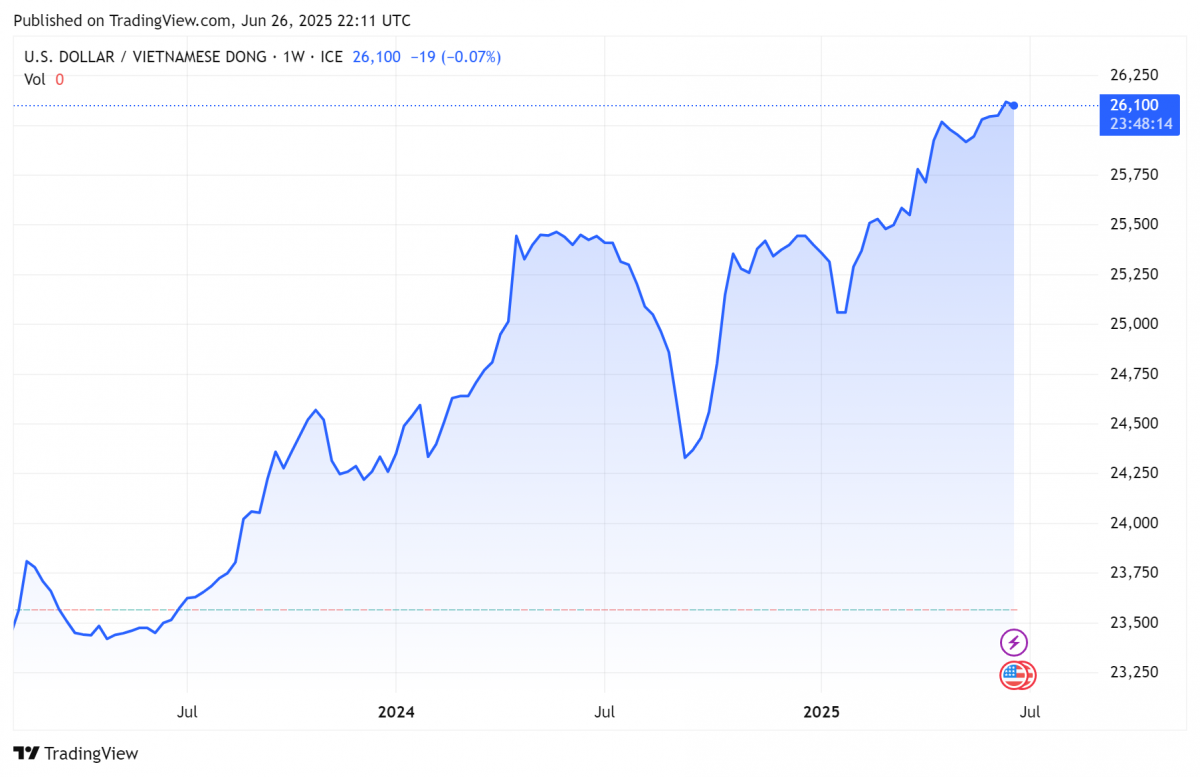This screenshot has width=1200, height=777.
Task: Click the countdown timer under the price label
Action: point(1139,125)
